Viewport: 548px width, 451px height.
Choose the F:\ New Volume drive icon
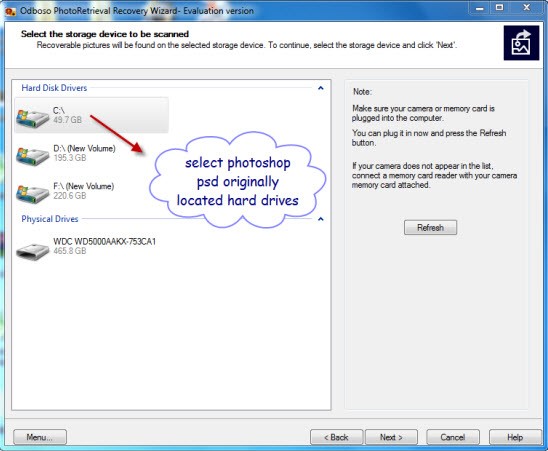33,194
